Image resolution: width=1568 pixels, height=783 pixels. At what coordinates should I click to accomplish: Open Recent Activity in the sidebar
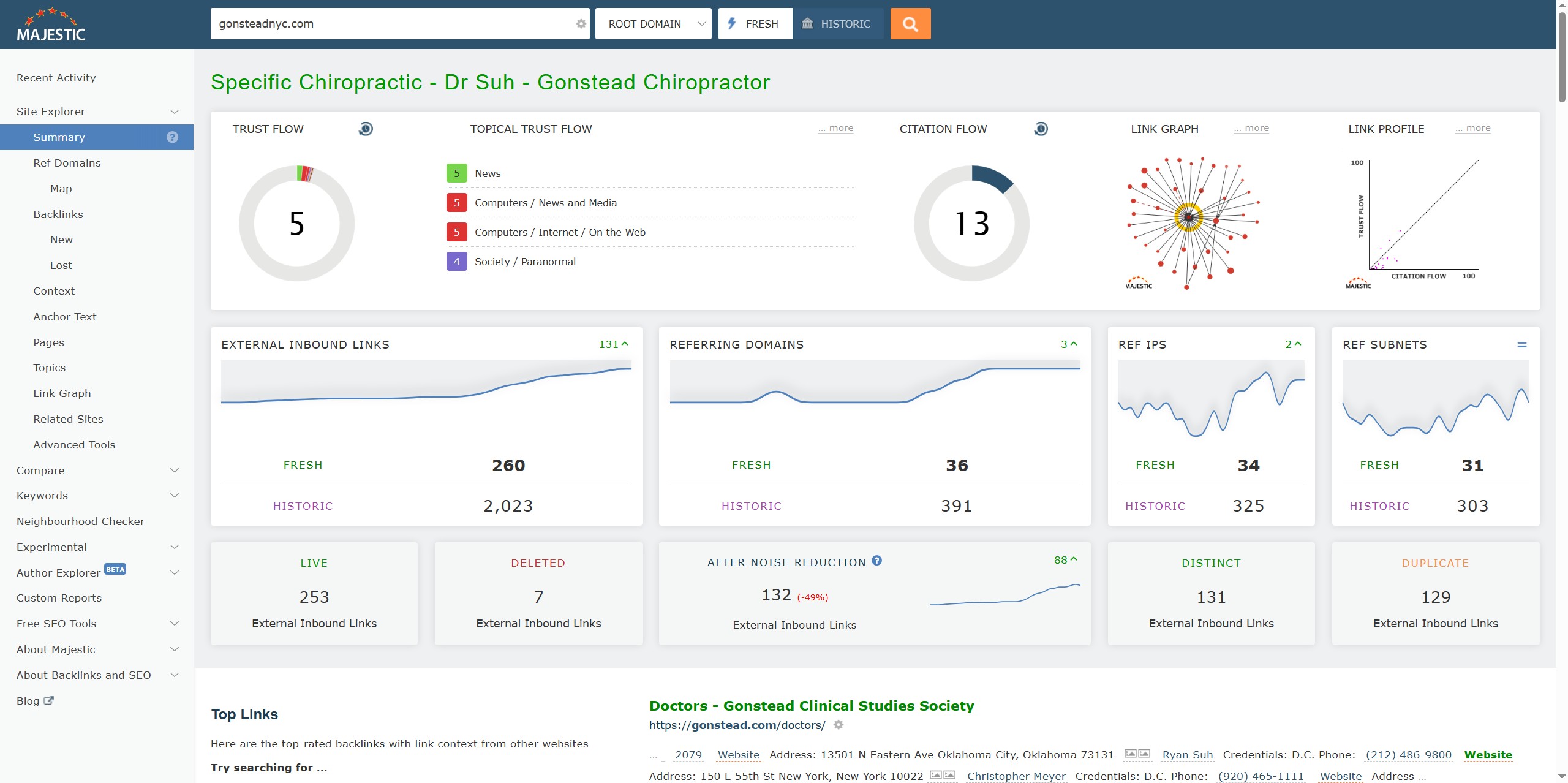coord(56,78)
